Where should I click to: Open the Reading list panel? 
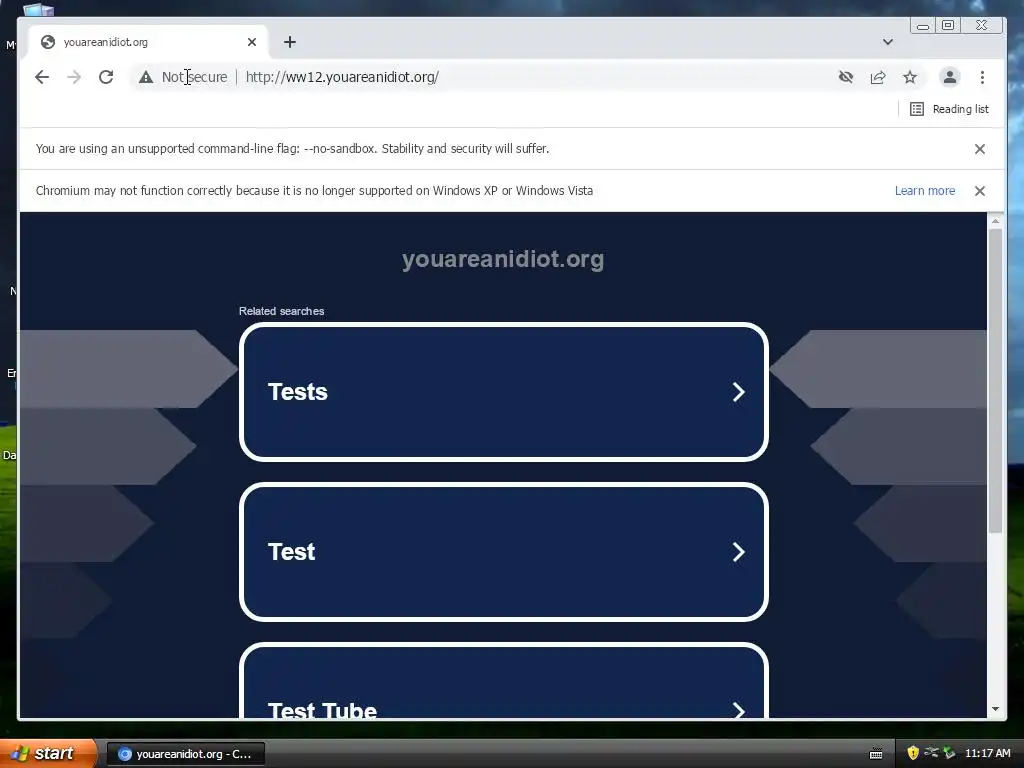pos(950,109)
